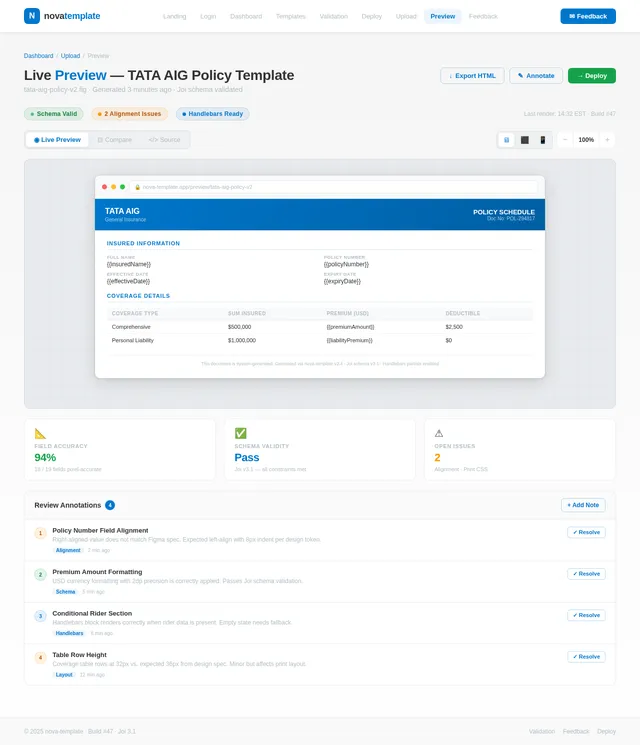640x745 pixels.
Task: Resolve Premium Amount Formatting annotation
Action: (586, 573)
